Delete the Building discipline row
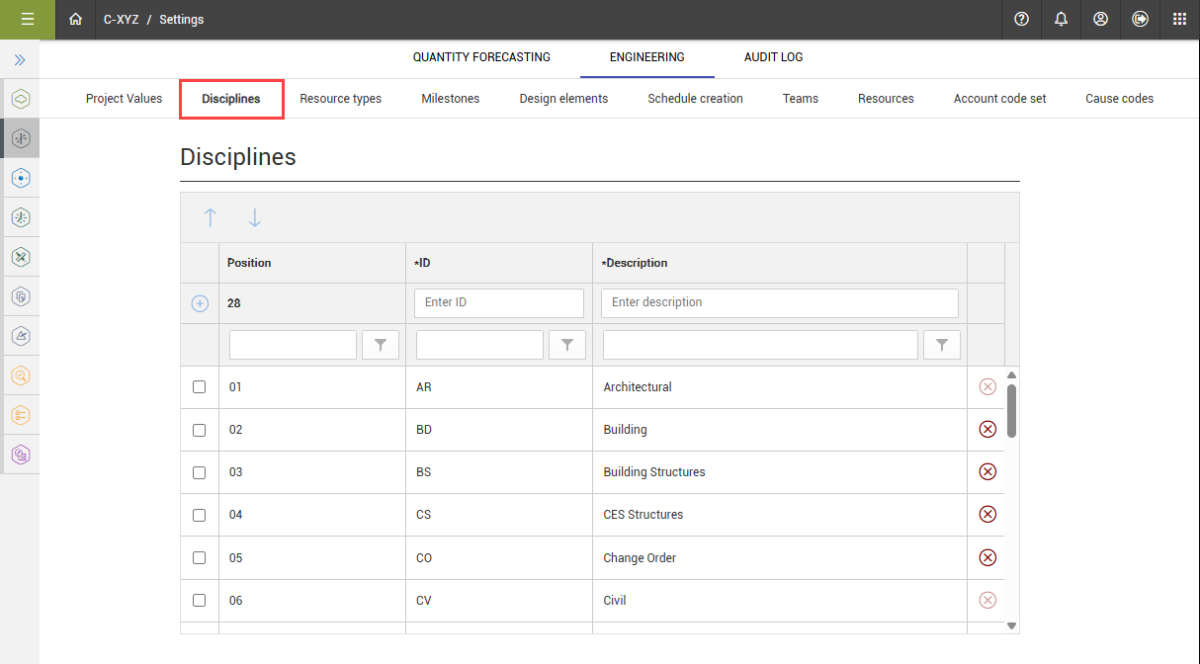Screen dimensions: 1200x664 [x=987, y=429]
